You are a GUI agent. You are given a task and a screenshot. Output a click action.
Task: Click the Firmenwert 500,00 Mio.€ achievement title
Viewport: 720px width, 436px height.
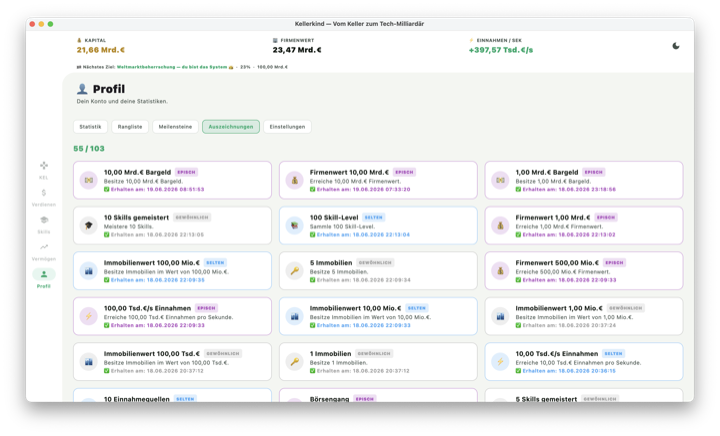tap(557, 263)
